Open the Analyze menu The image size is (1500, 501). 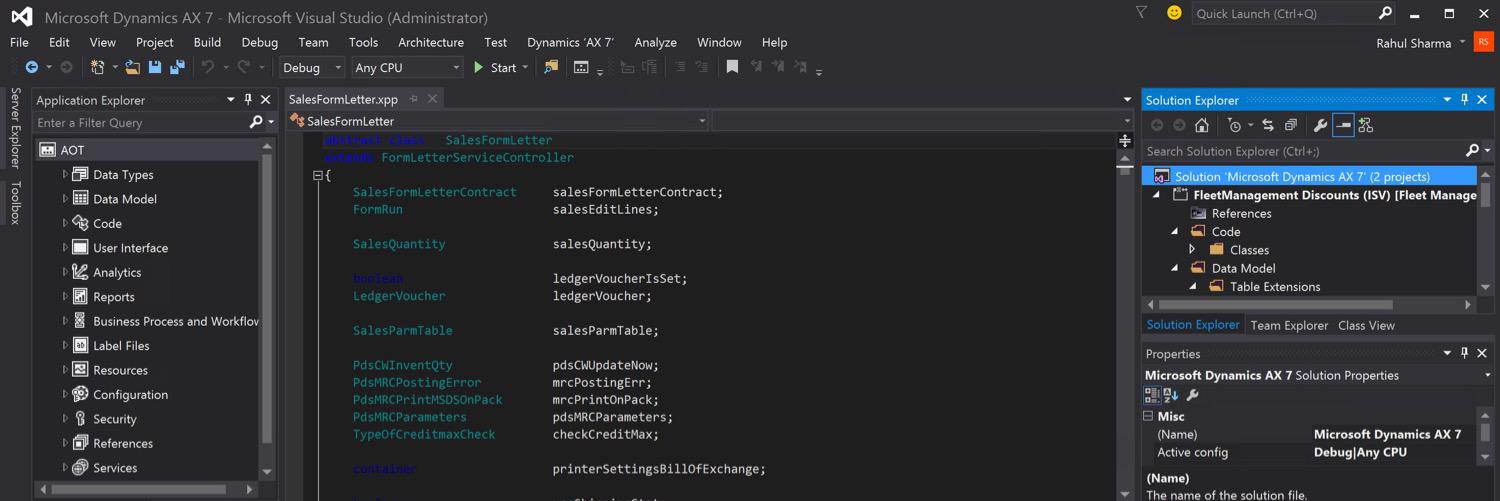(x=655, y=42)
